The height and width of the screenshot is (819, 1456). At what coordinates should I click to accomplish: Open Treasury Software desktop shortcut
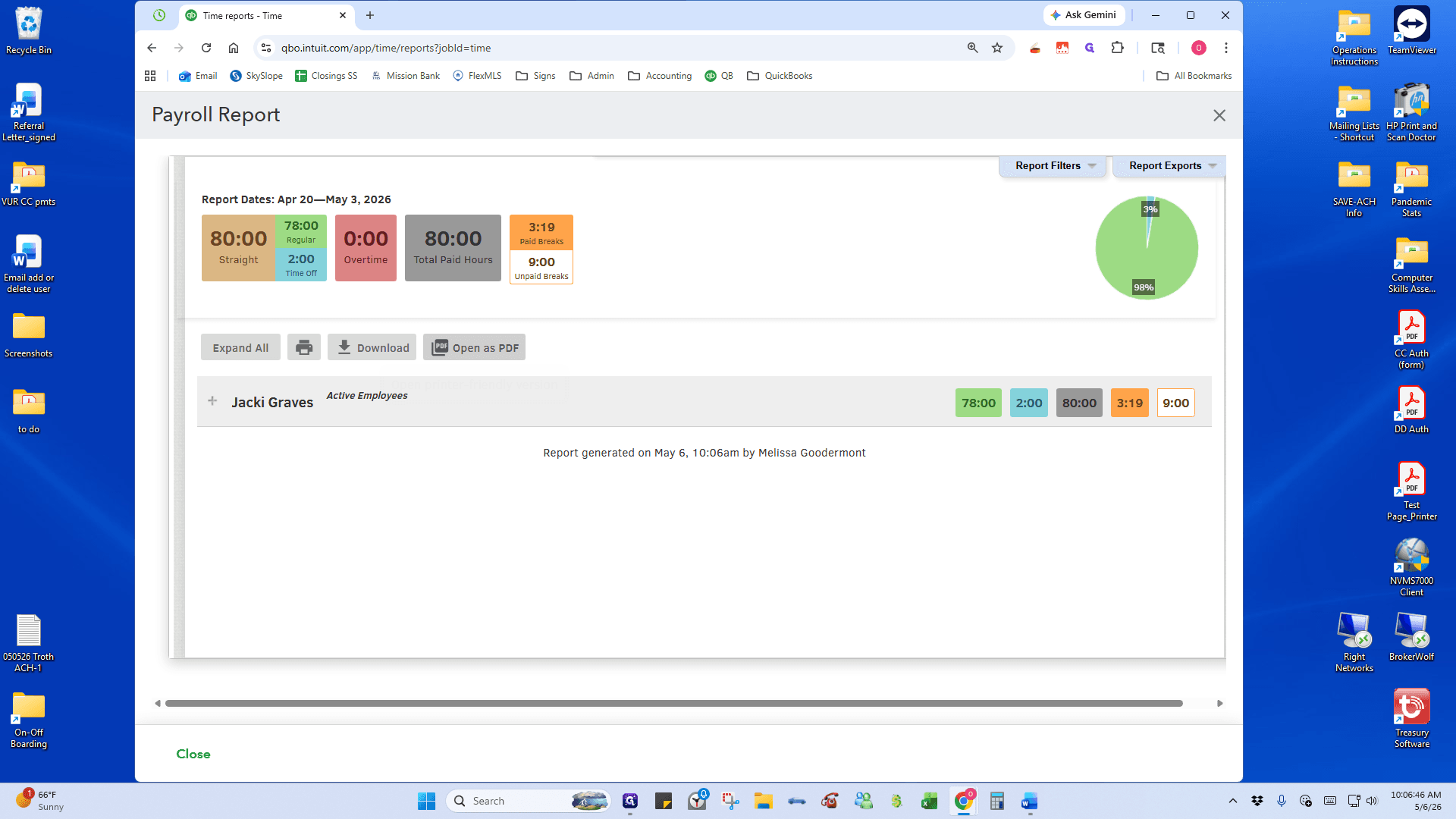point(1411,718)
